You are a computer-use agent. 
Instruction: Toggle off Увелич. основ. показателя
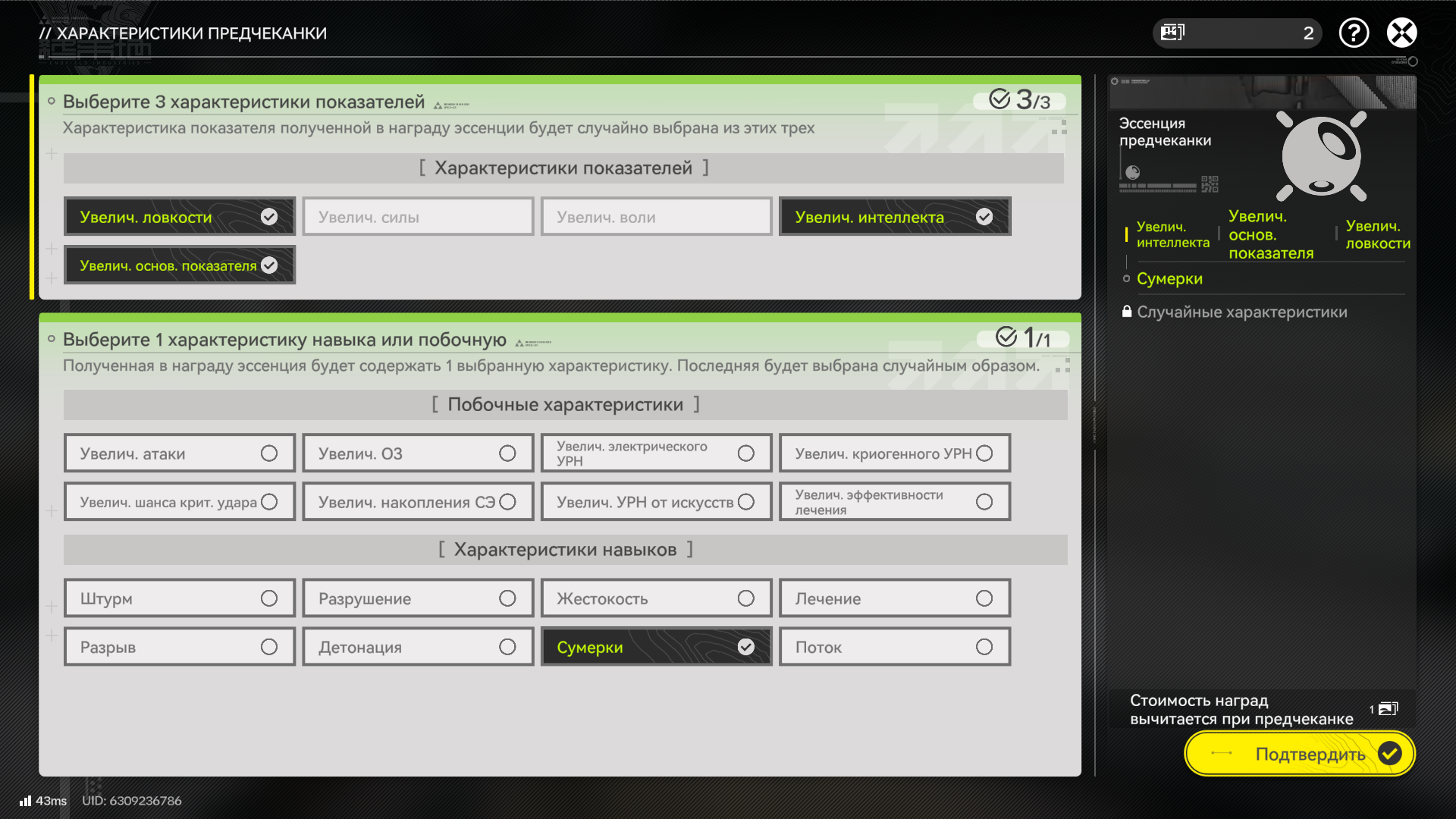(x=180, y=265)
